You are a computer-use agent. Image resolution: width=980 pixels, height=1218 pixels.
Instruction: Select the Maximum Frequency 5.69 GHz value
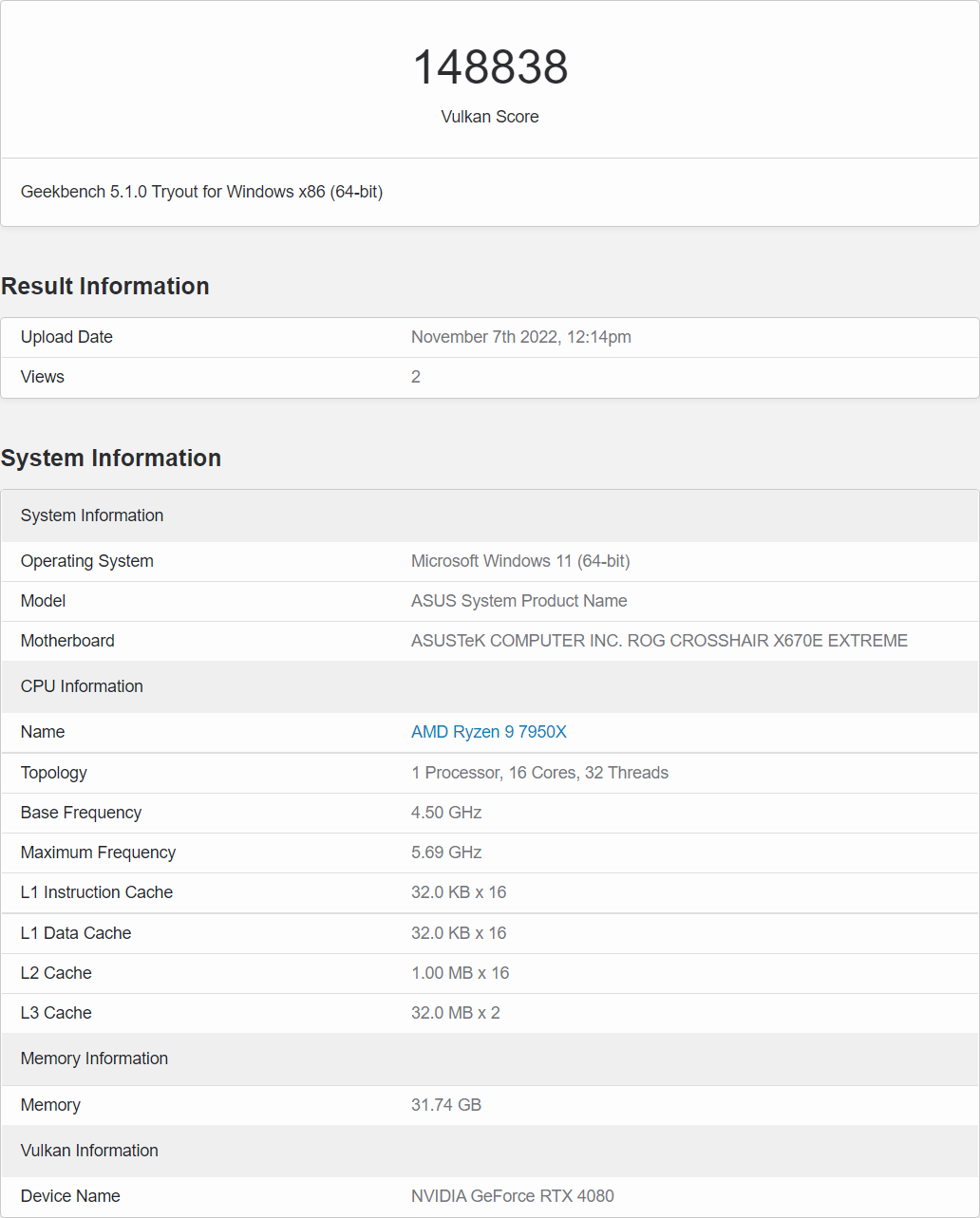pos(446,853)
